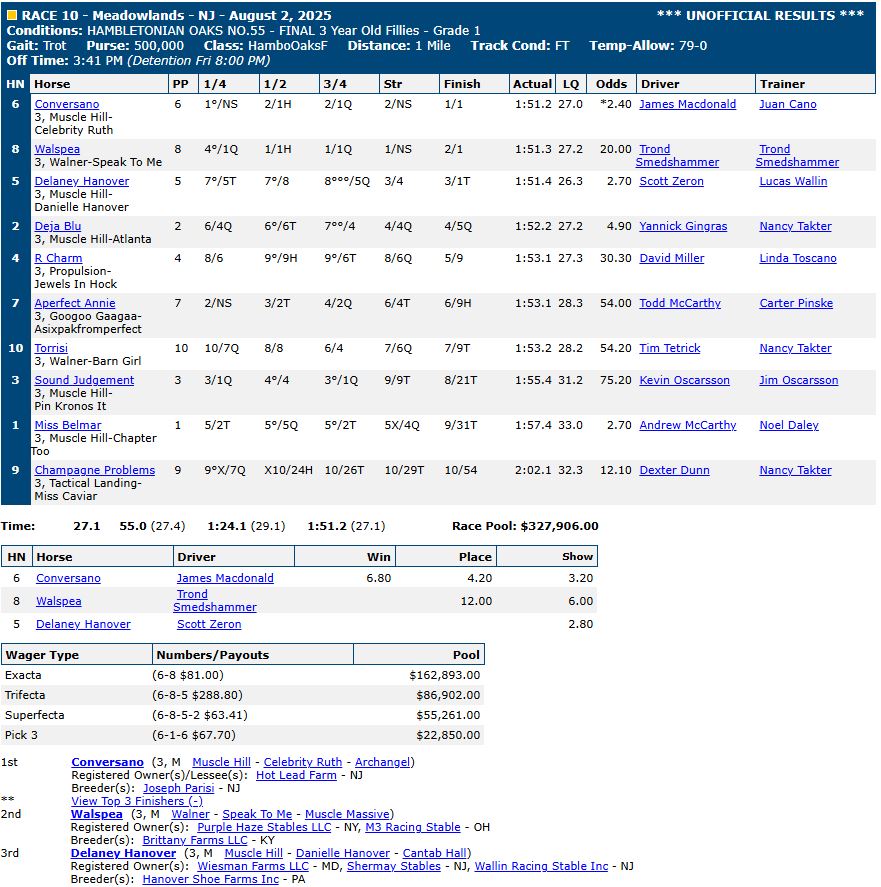Open the Aperfect Annie horse link
This screenshot has width=881, height=887.
75,303
